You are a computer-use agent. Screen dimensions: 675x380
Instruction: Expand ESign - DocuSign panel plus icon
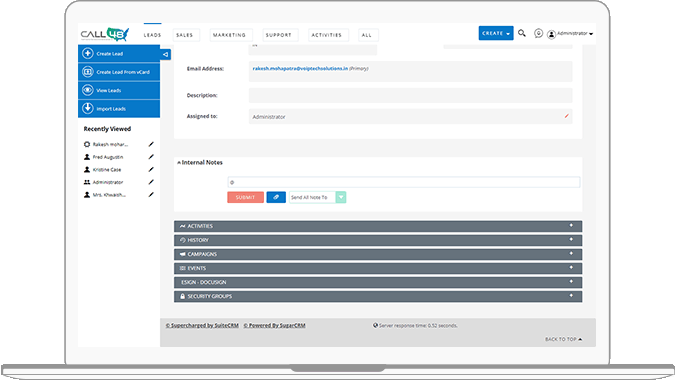[571, 281]
